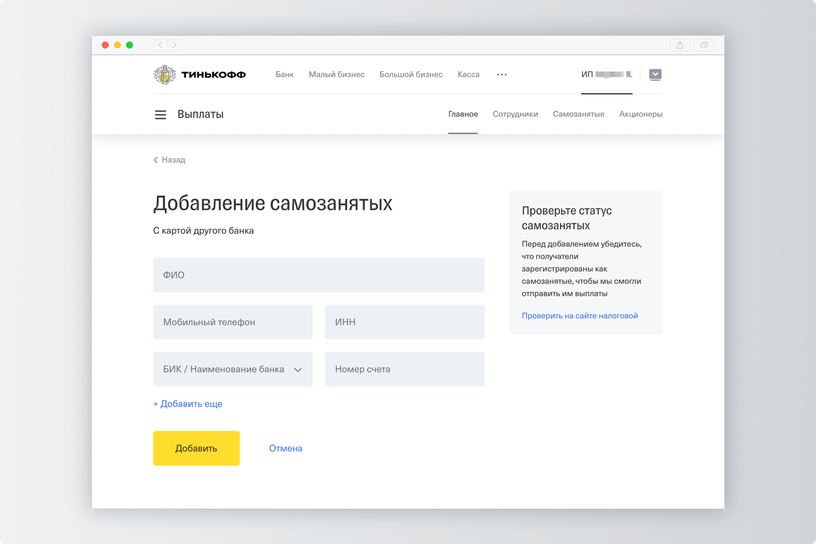The image size is (816, 544).
Task: Minimize the window with the yellow button
Action: pyautogui.click(x=117, y=45)
